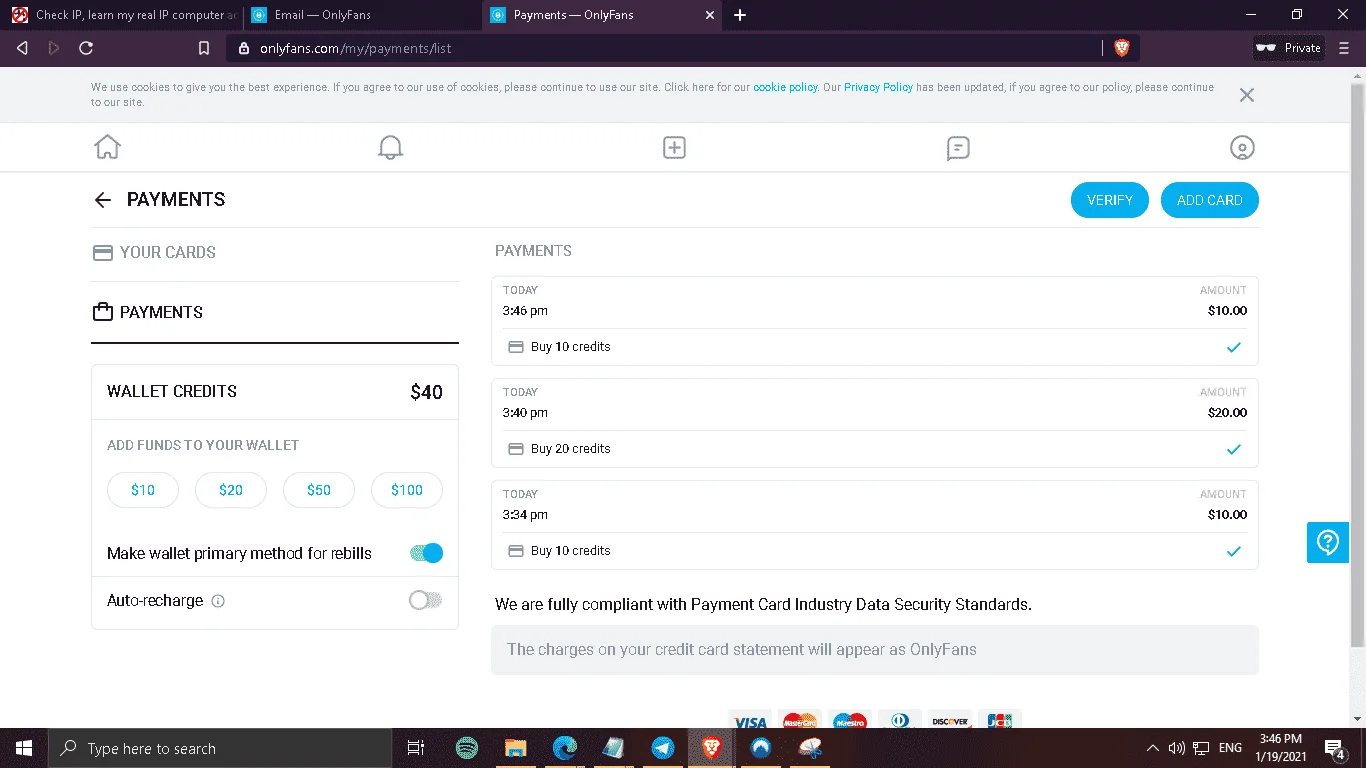Open the Privacy Policy link
Viewport: 1366px width, 768px height.
tap(878, 88)
